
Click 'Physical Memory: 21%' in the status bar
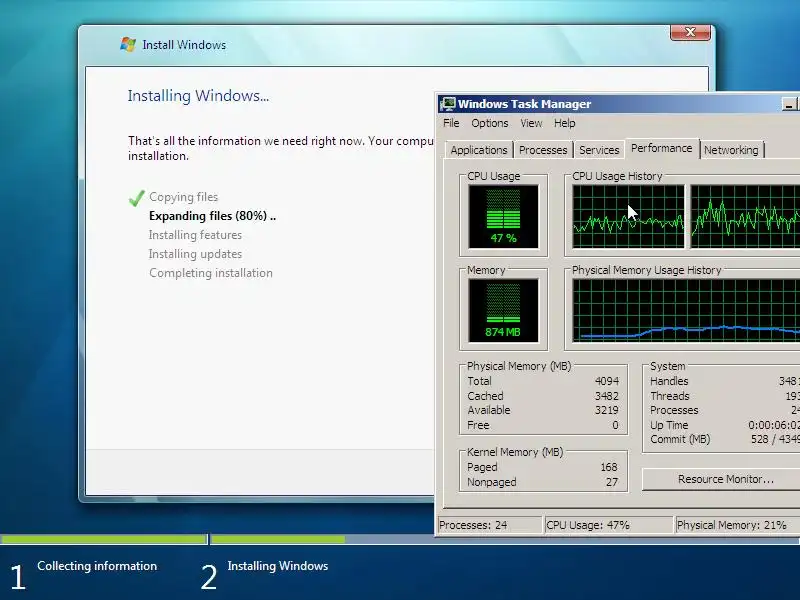[732, 525]
